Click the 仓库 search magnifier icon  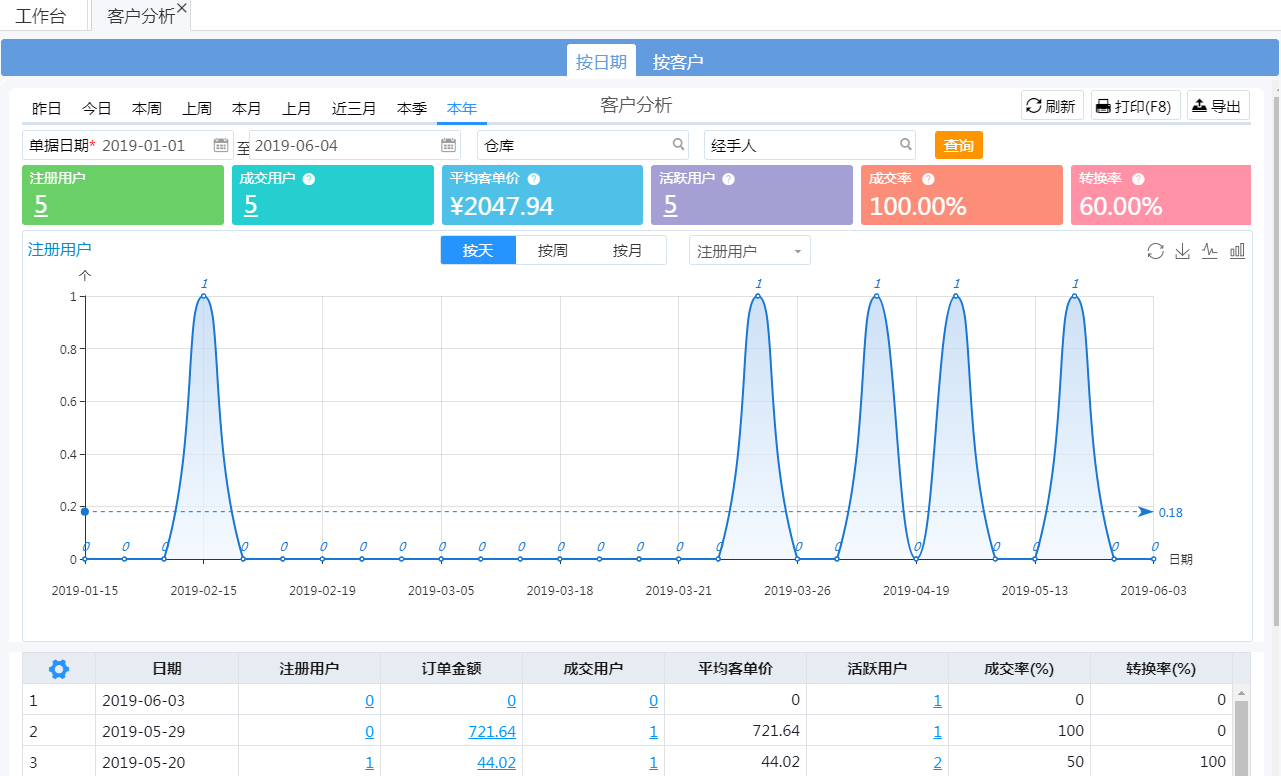(679, 144)
